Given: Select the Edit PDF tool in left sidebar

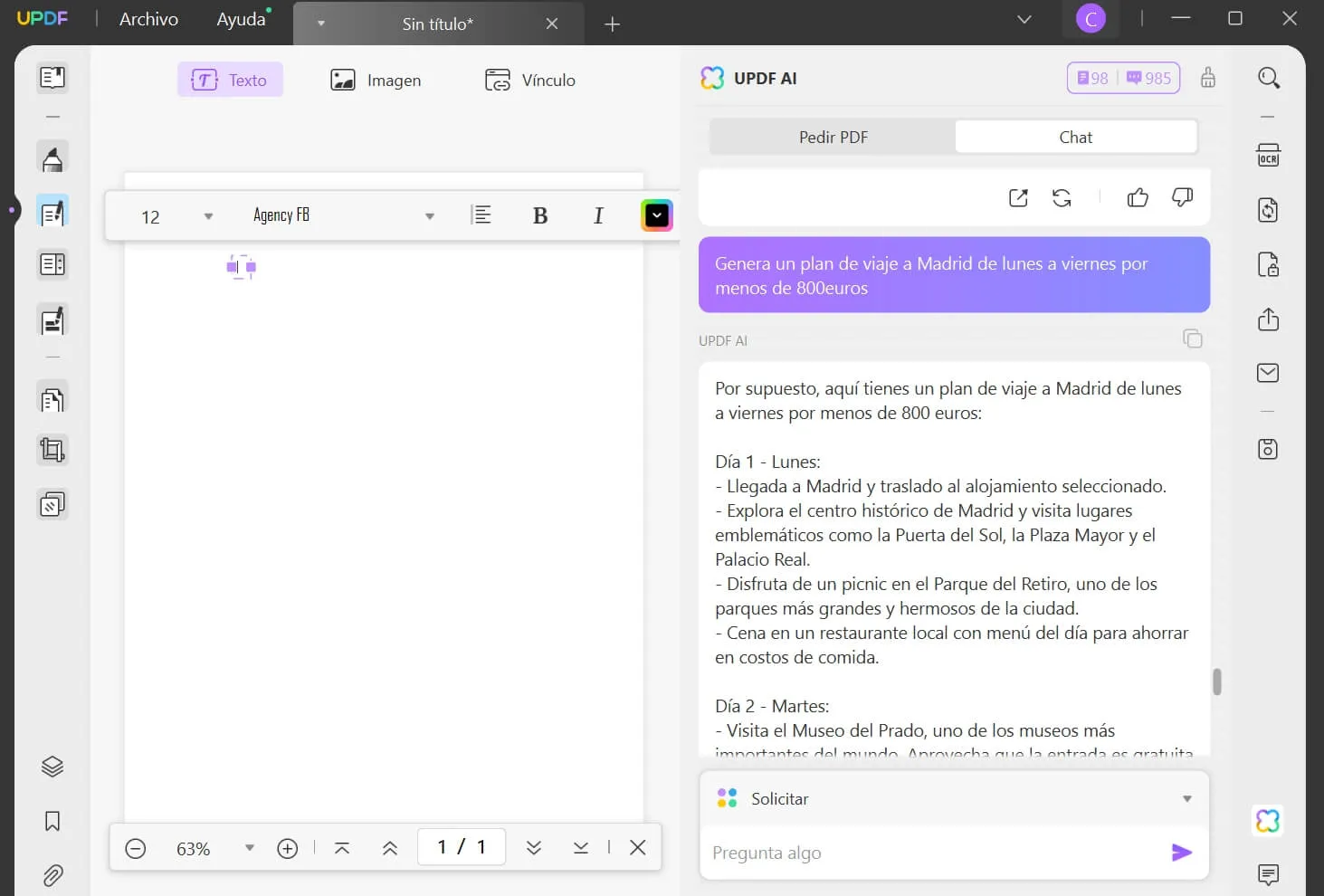Looking at the screenshot, I should [x=52, y=212].
